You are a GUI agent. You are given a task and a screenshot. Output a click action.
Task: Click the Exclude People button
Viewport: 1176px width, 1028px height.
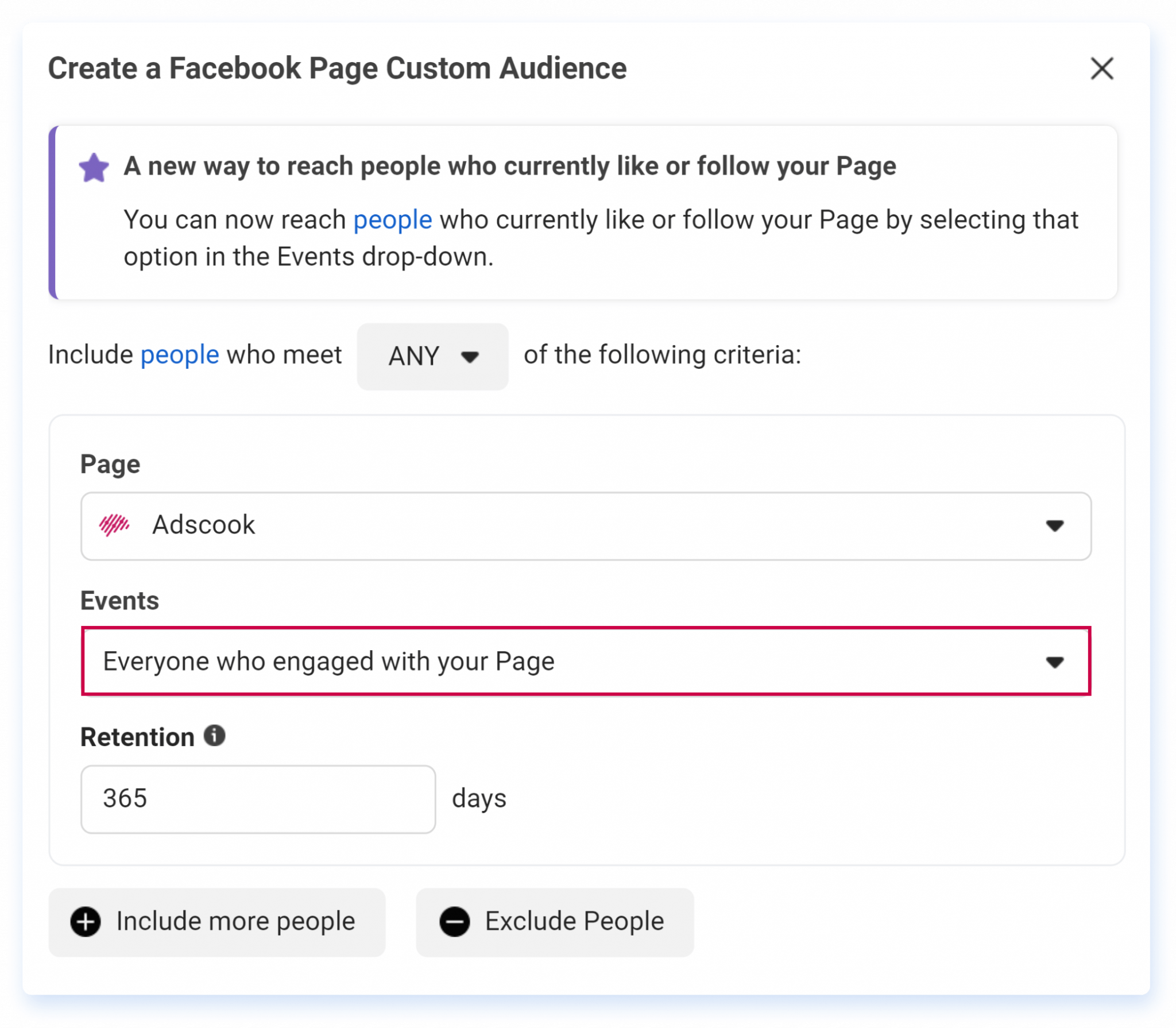(x=555, y=922)
